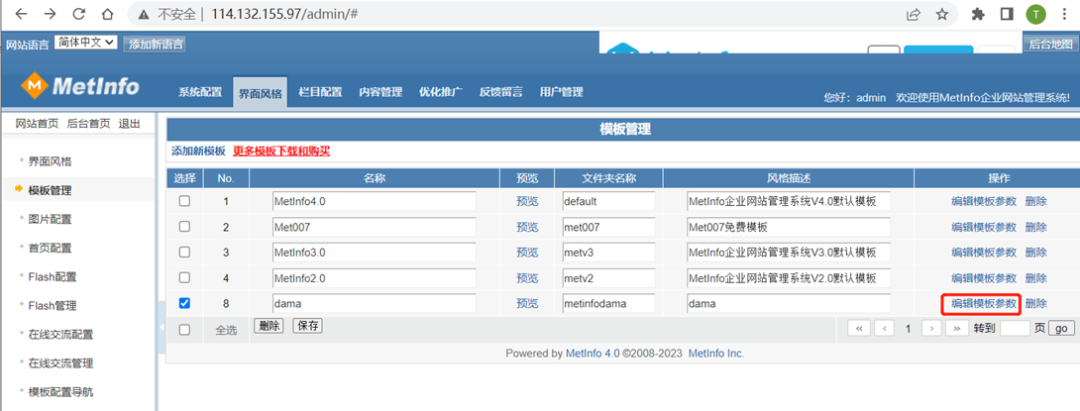1080x411 pixels.
Task: Click the browser address bar URL
Action: point(284,14)
